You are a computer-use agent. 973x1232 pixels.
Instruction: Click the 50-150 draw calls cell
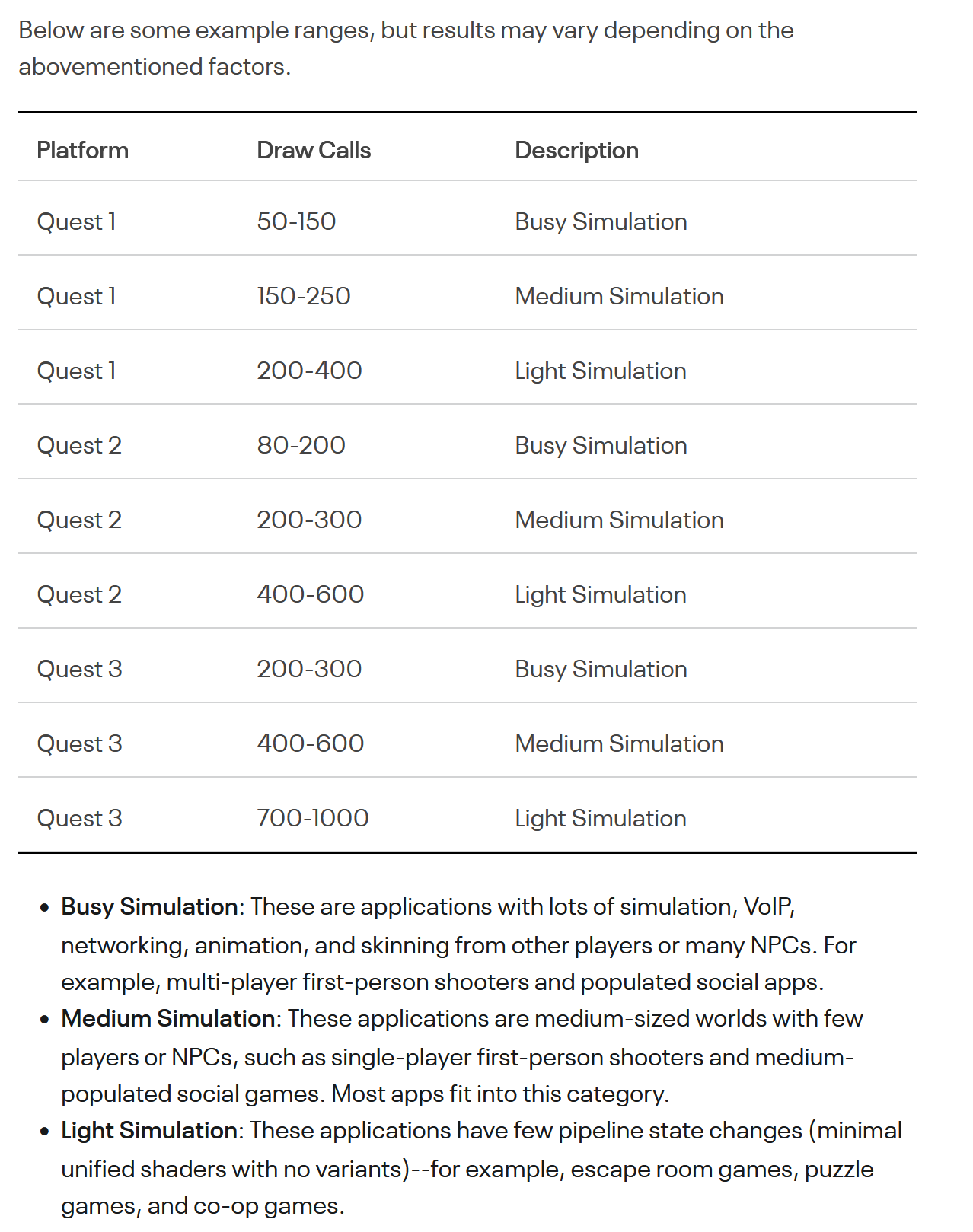pyautogui.click(x=296, y=221)
